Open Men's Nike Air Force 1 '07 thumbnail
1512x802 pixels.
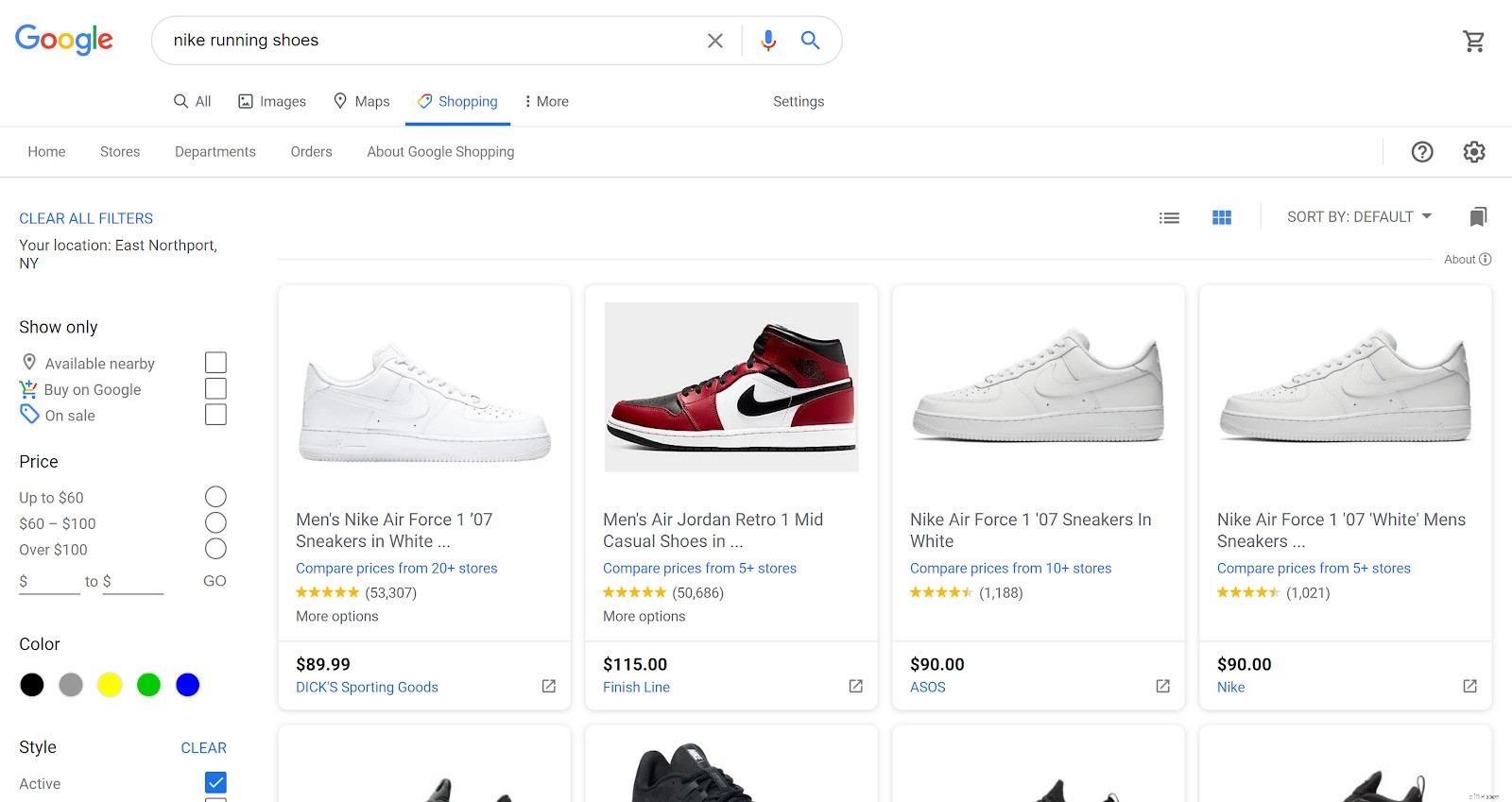(x=424, y=402)
